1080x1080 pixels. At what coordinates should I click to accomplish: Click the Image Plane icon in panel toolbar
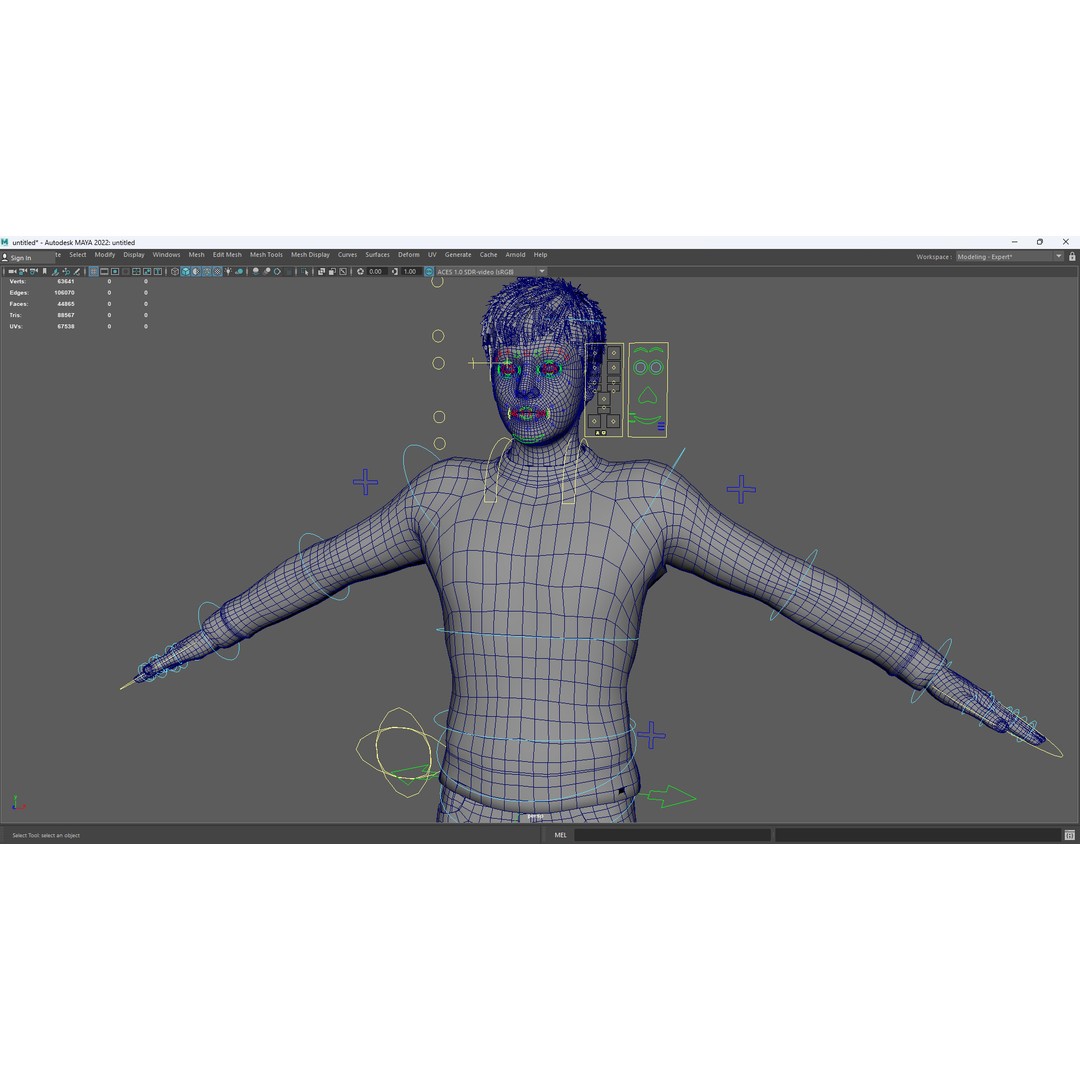56,271
